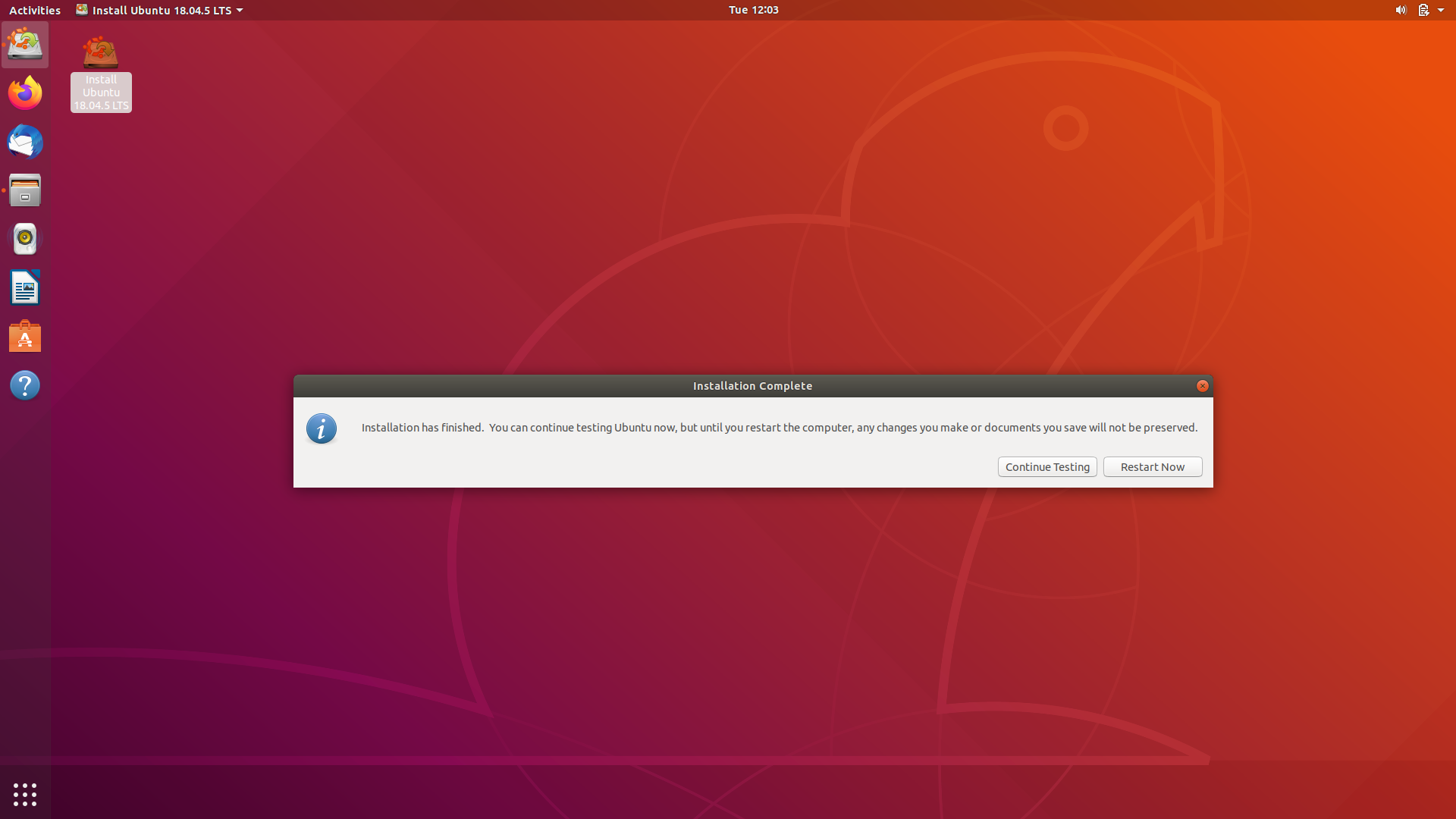
Task: Open the Activities overview
Action: click(x=35, y=10)
